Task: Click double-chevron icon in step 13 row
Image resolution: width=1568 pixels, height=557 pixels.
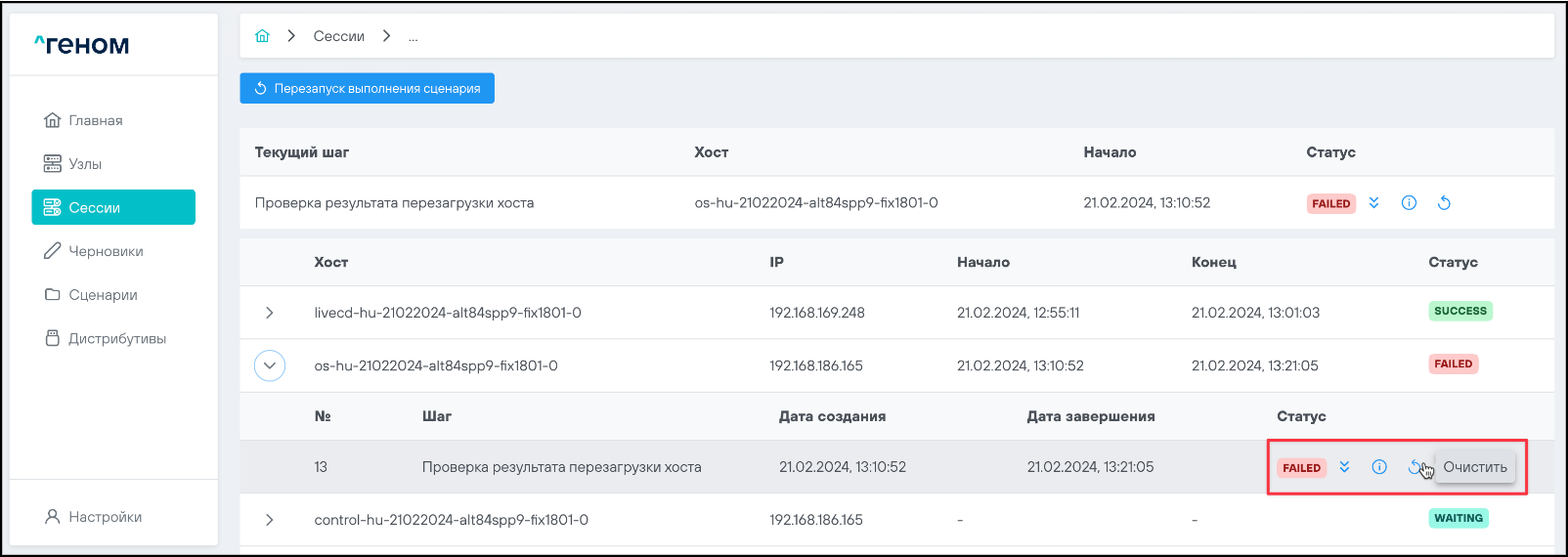Action: click(1344, 467)
